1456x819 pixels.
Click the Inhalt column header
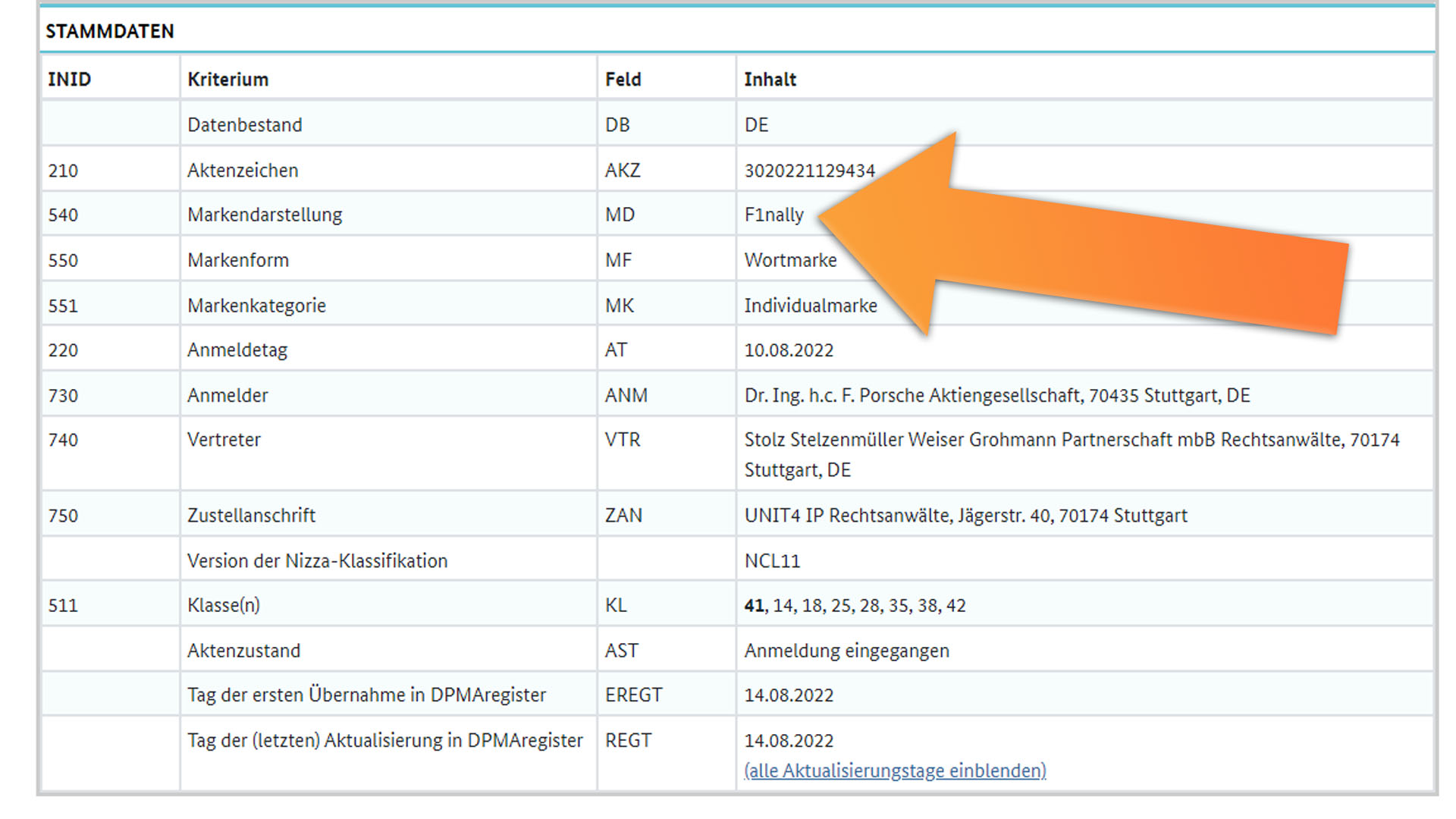[x=770, y=80]
